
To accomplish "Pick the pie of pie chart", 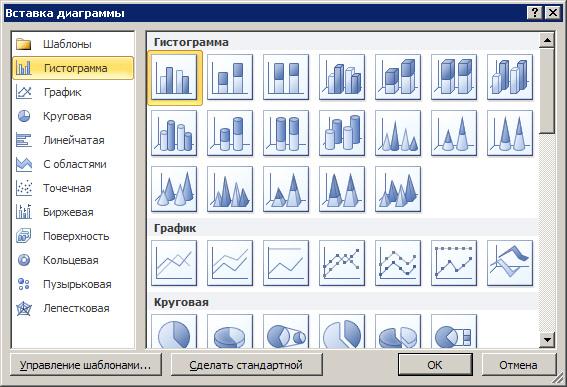I will click(286, 331).
